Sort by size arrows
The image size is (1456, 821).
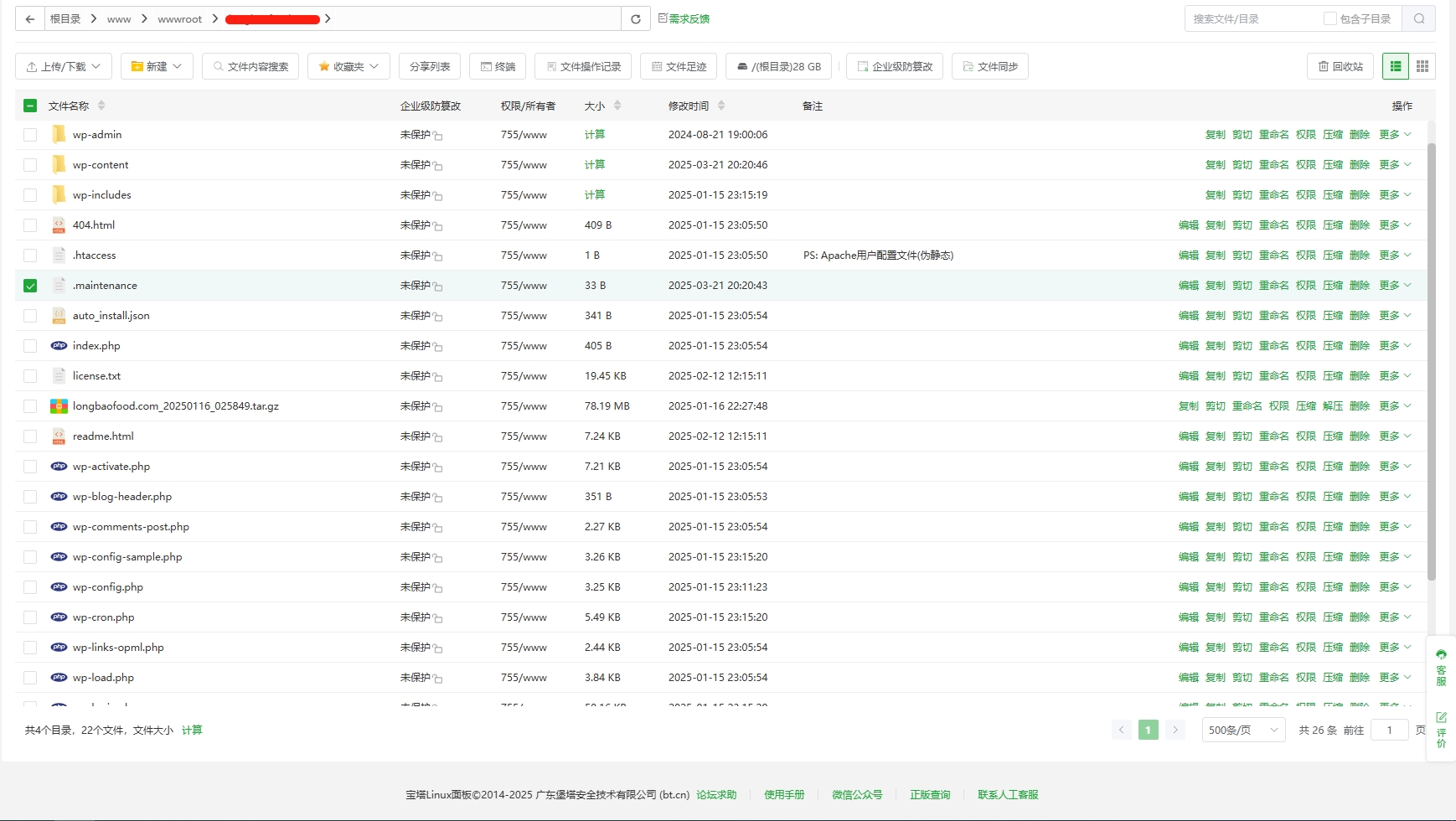(x=617, y=106)
